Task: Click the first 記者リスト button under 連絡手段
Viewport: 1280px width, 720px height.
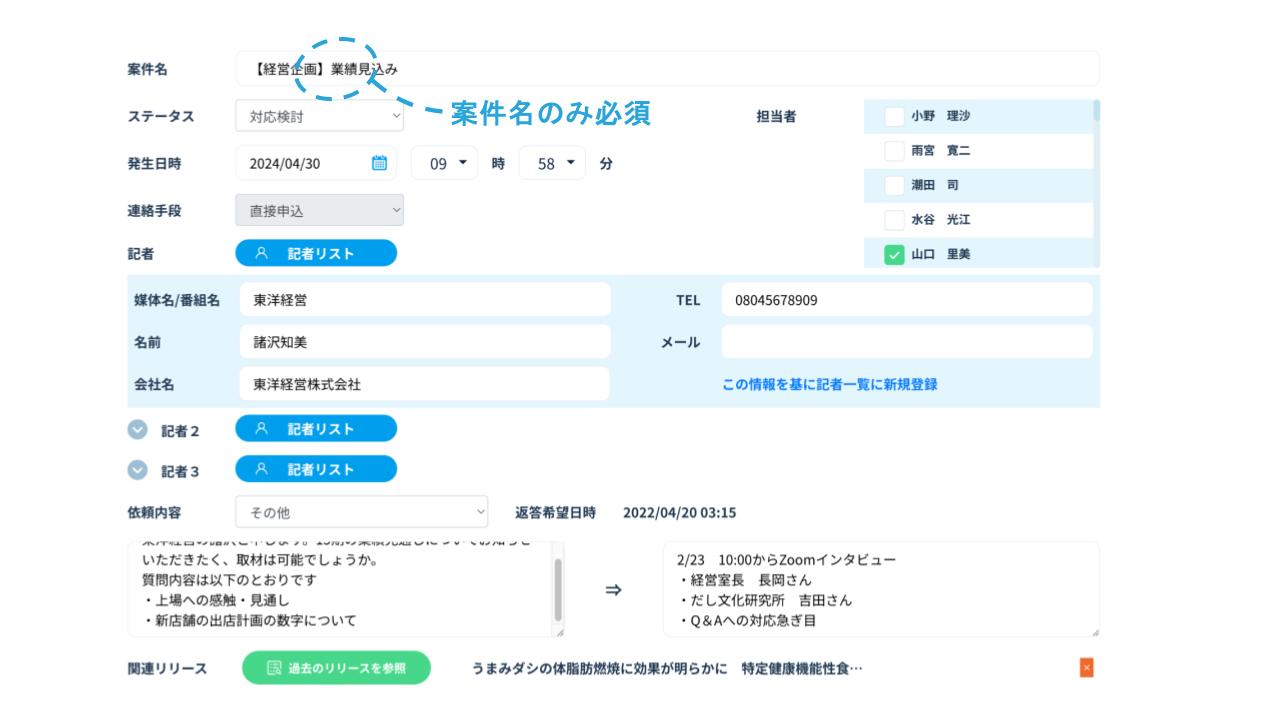Action: 316,254
